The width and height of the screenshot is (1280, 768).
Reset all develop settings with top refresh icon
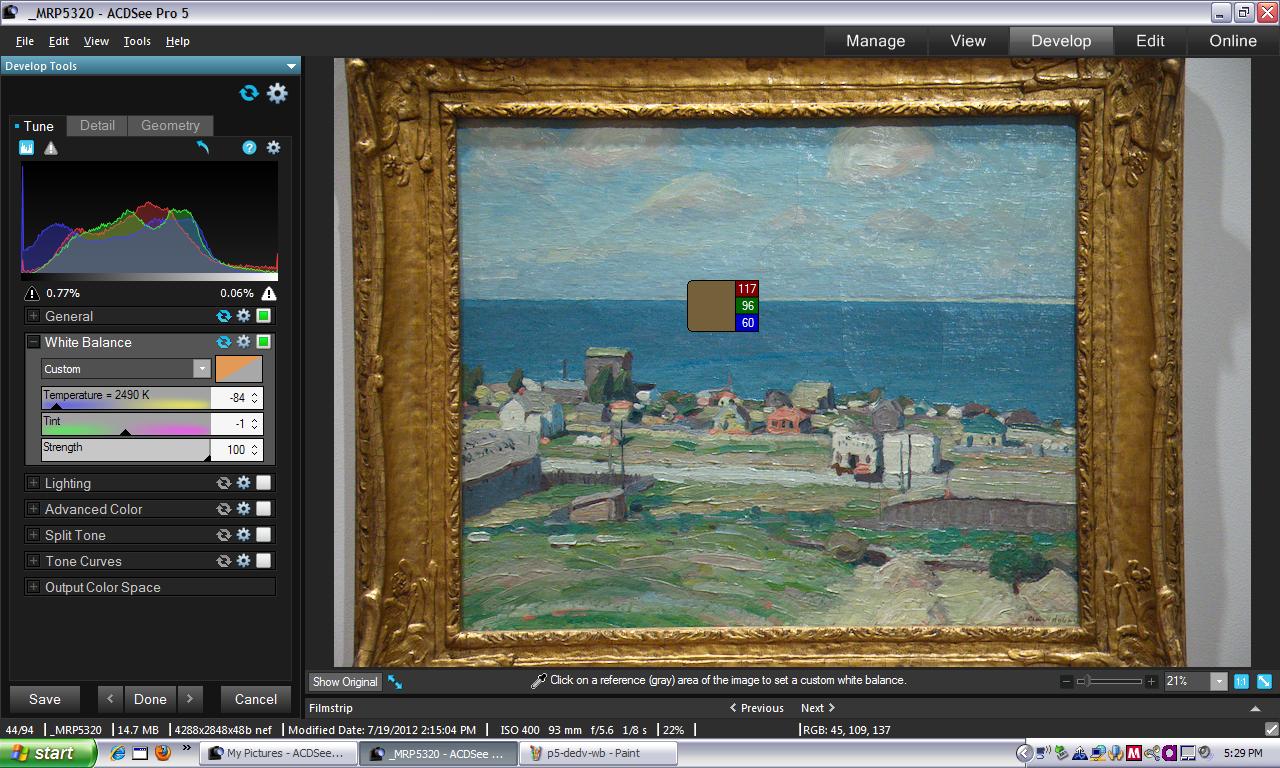[x=249, y=93]
